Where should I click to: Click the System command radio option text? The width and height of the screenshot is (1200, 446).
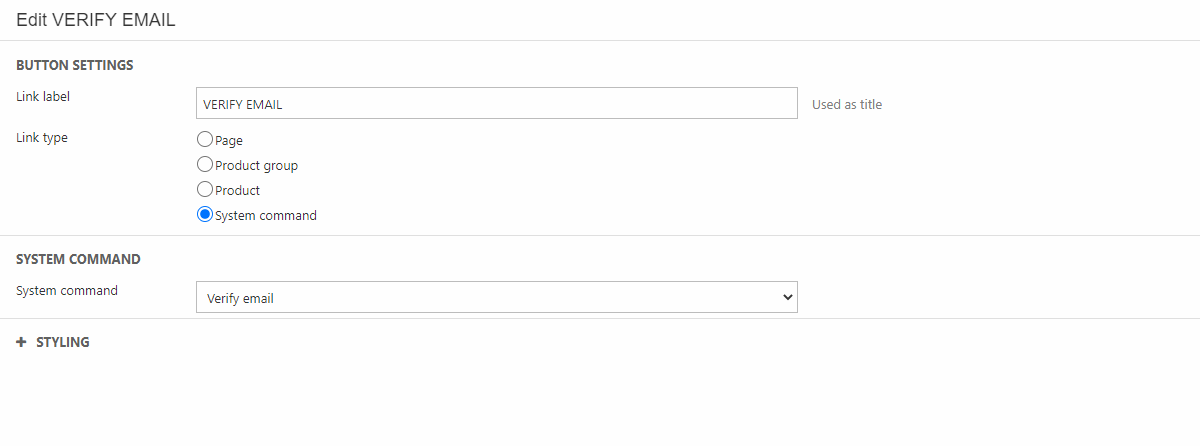point(265,216)
